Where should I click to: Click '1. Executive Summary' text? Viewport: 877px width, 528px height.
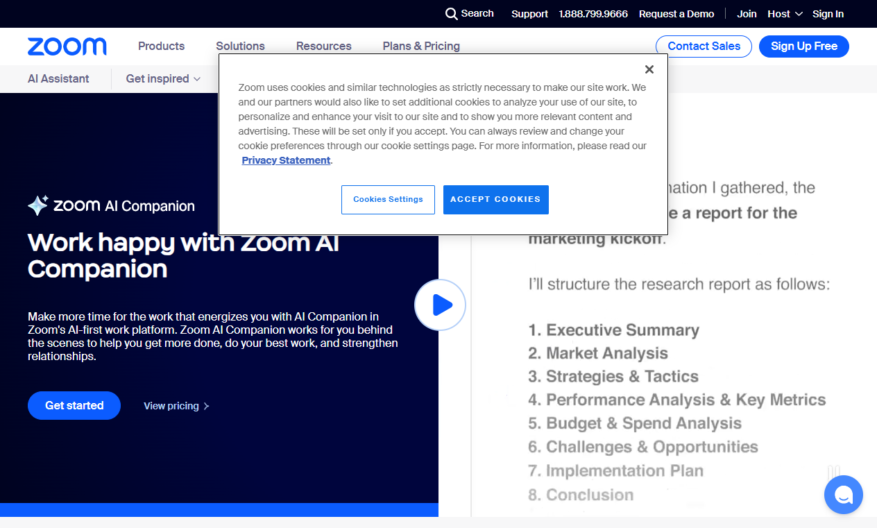pos(614,330)
